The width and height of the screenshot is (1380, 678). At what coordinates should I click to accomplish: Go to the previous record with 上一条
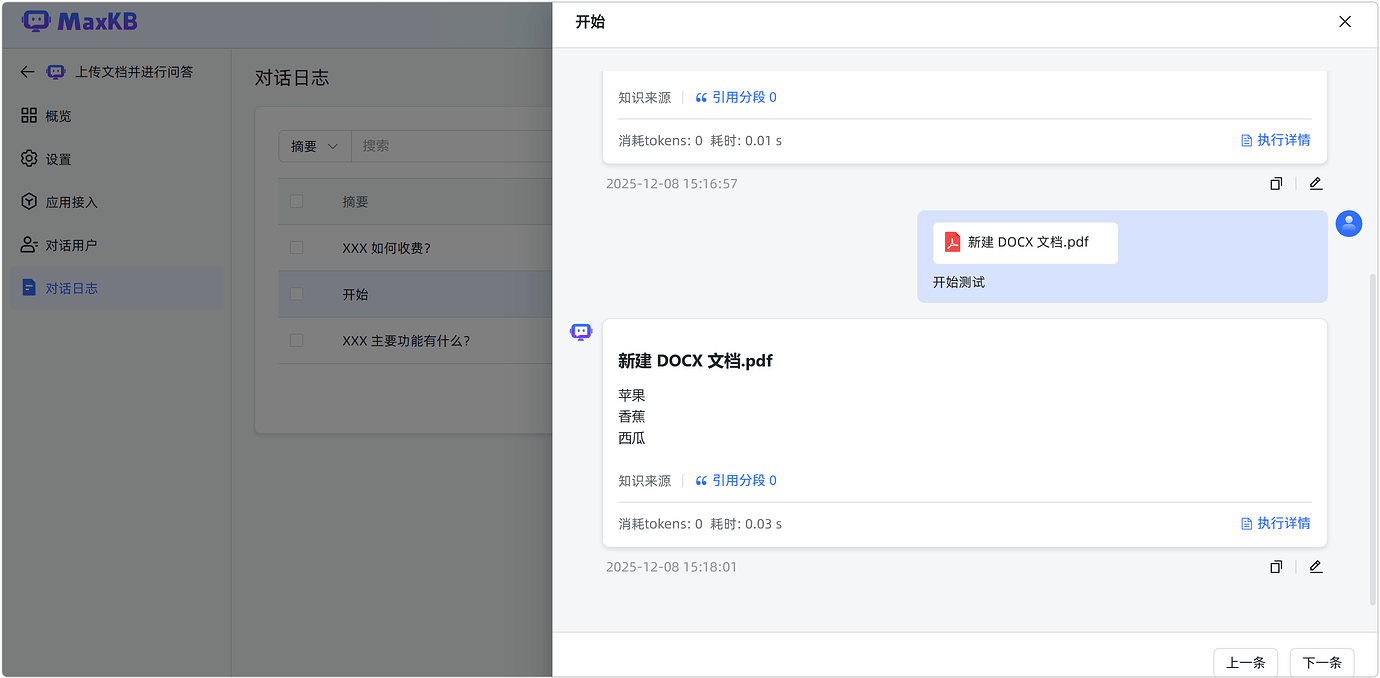[x=1245, y=662]
